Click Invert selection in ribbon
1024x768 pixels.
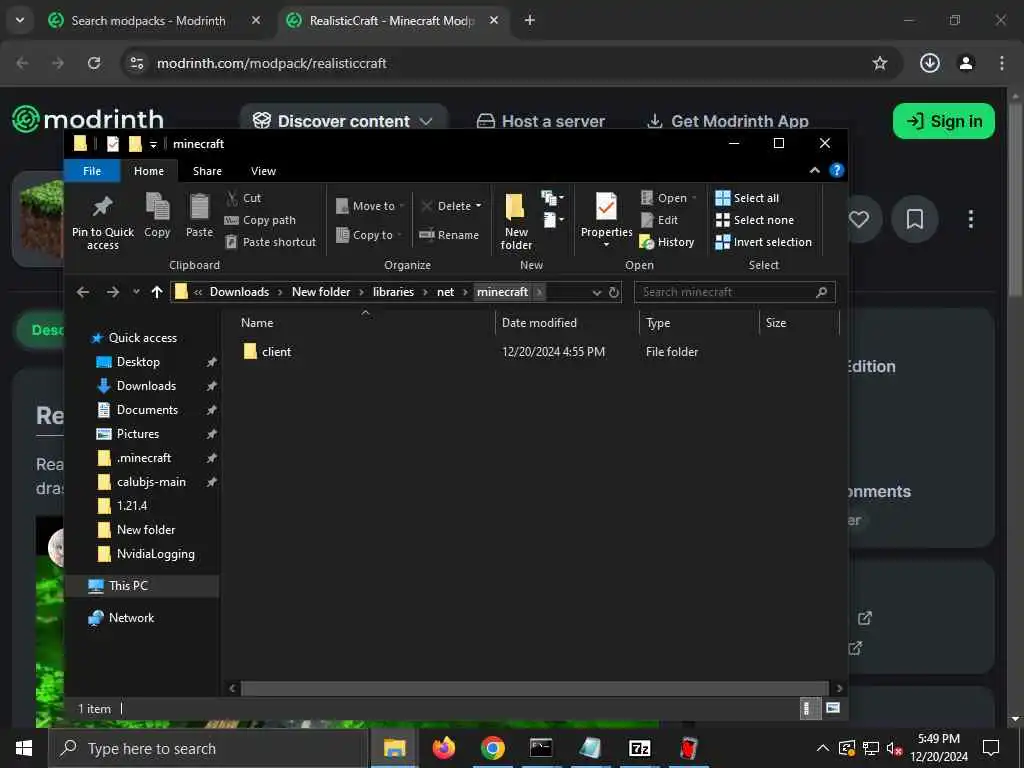(x=763, y=242)
